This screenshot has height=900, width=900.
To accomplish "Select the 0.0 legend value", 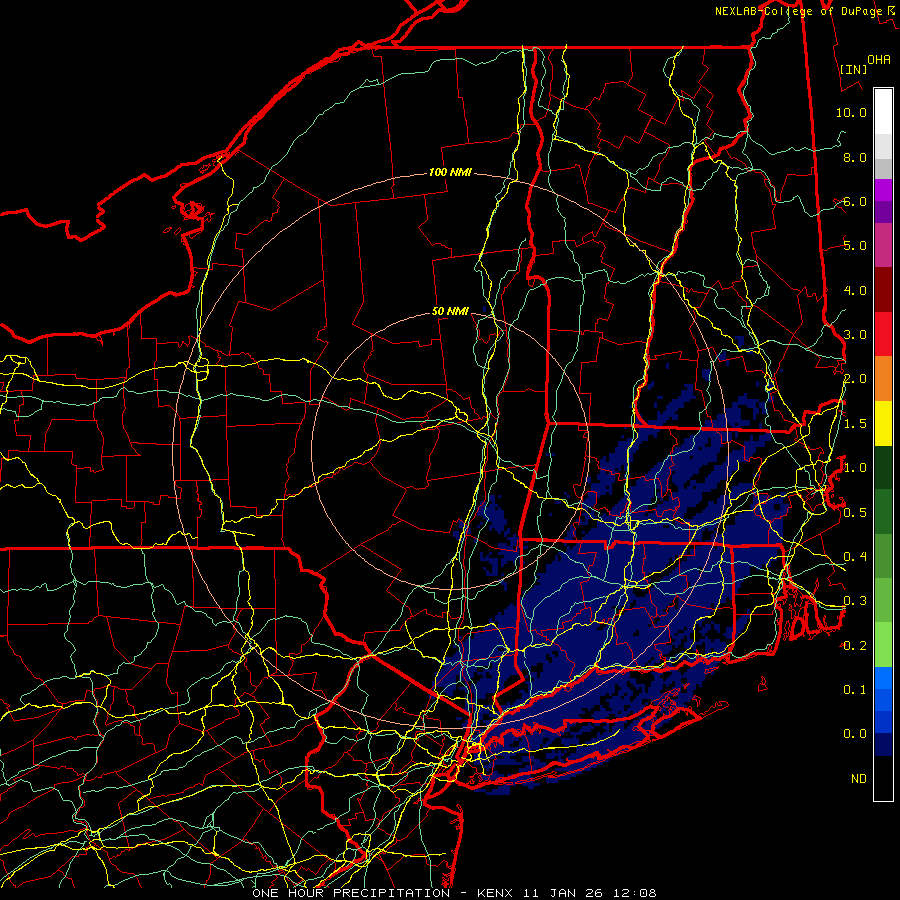I will pyautogui.click(x=855, y=734).
